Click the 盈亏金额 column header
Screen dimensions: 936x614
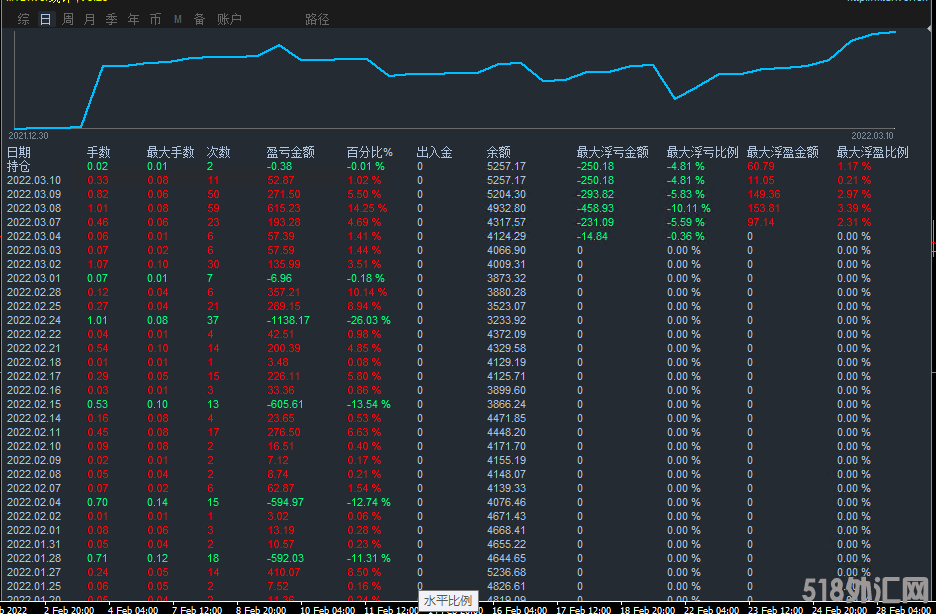(x=290, y=152)
